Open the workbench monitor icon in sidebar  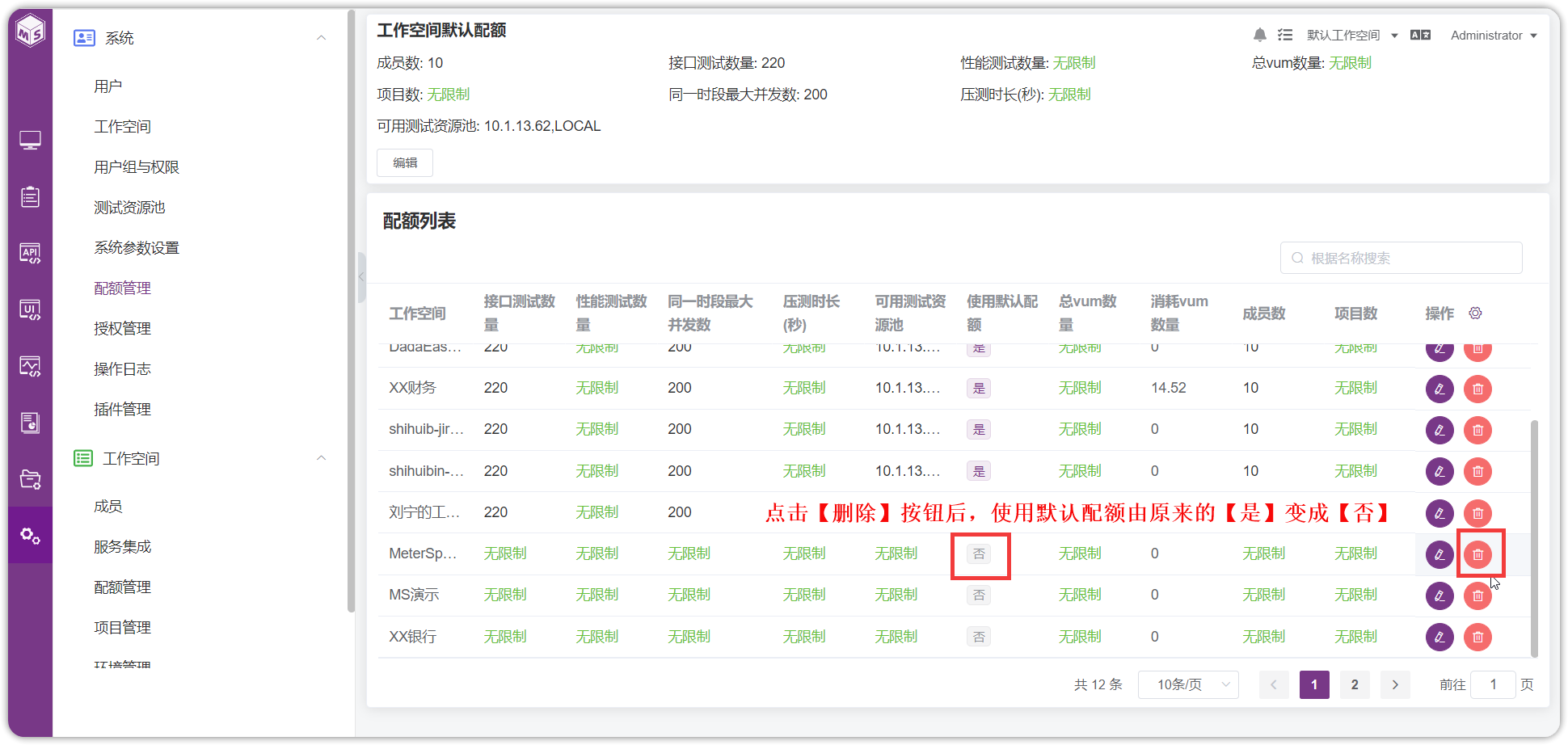click(30, 141)
